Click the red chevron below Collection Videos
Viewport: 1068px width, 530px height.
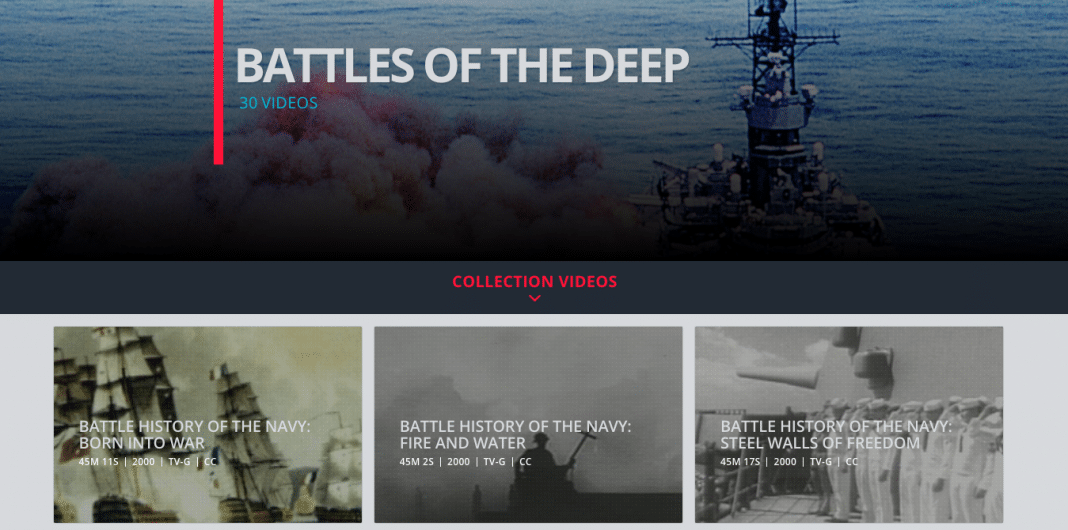pyautogui.click(x=535, y=298)
